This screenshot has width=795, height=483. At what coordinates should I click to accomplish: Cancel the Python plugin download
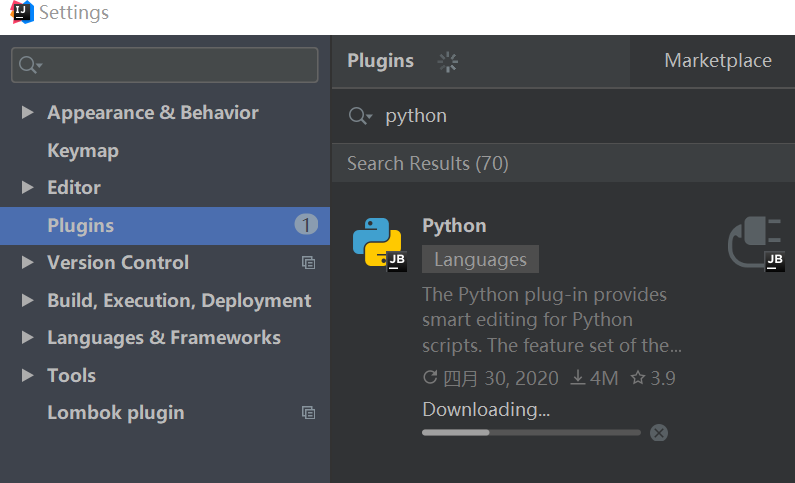[658, 433]
